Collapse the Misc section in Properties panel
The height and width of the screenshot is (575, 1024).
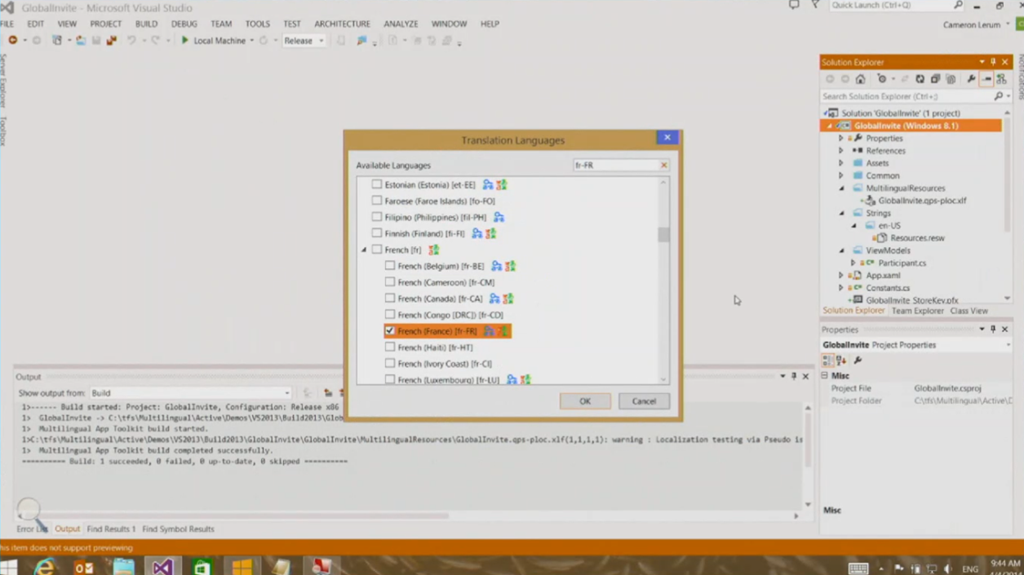(825, 376)
